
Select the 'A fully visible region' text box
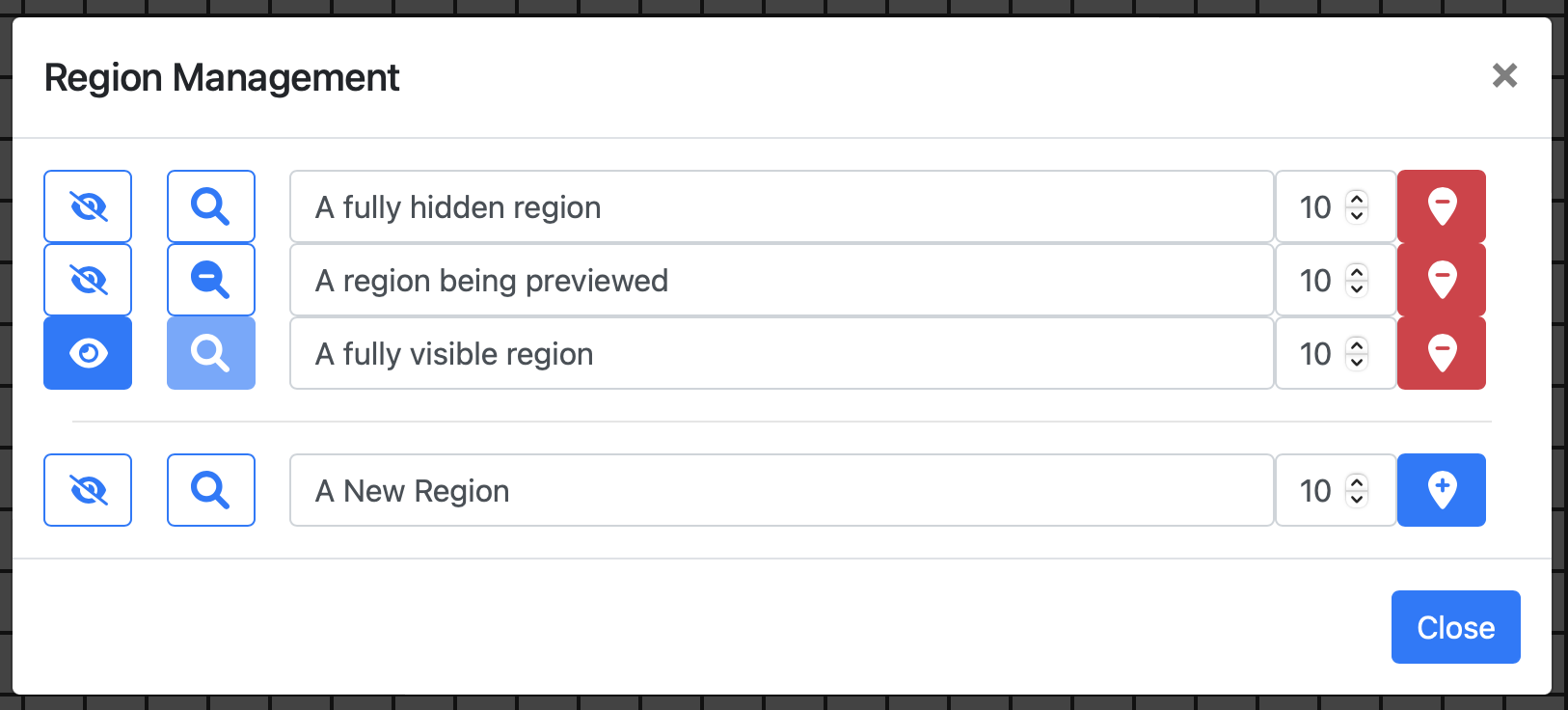[x=781, y=353]
